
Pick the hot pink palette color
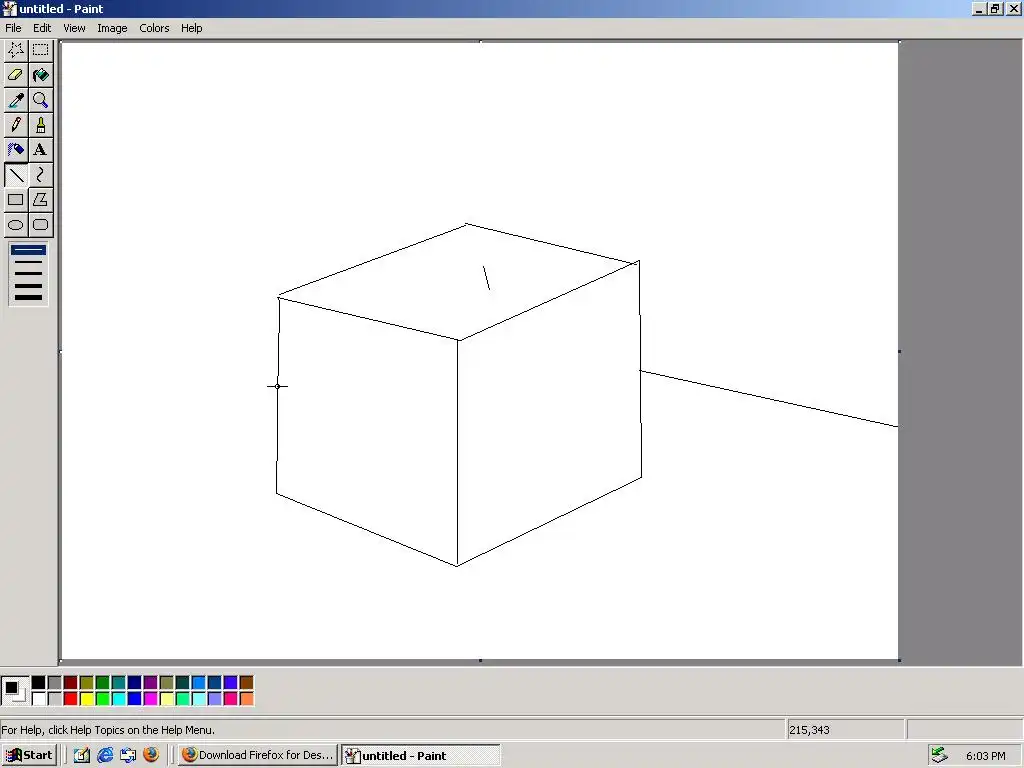[231, 699]
